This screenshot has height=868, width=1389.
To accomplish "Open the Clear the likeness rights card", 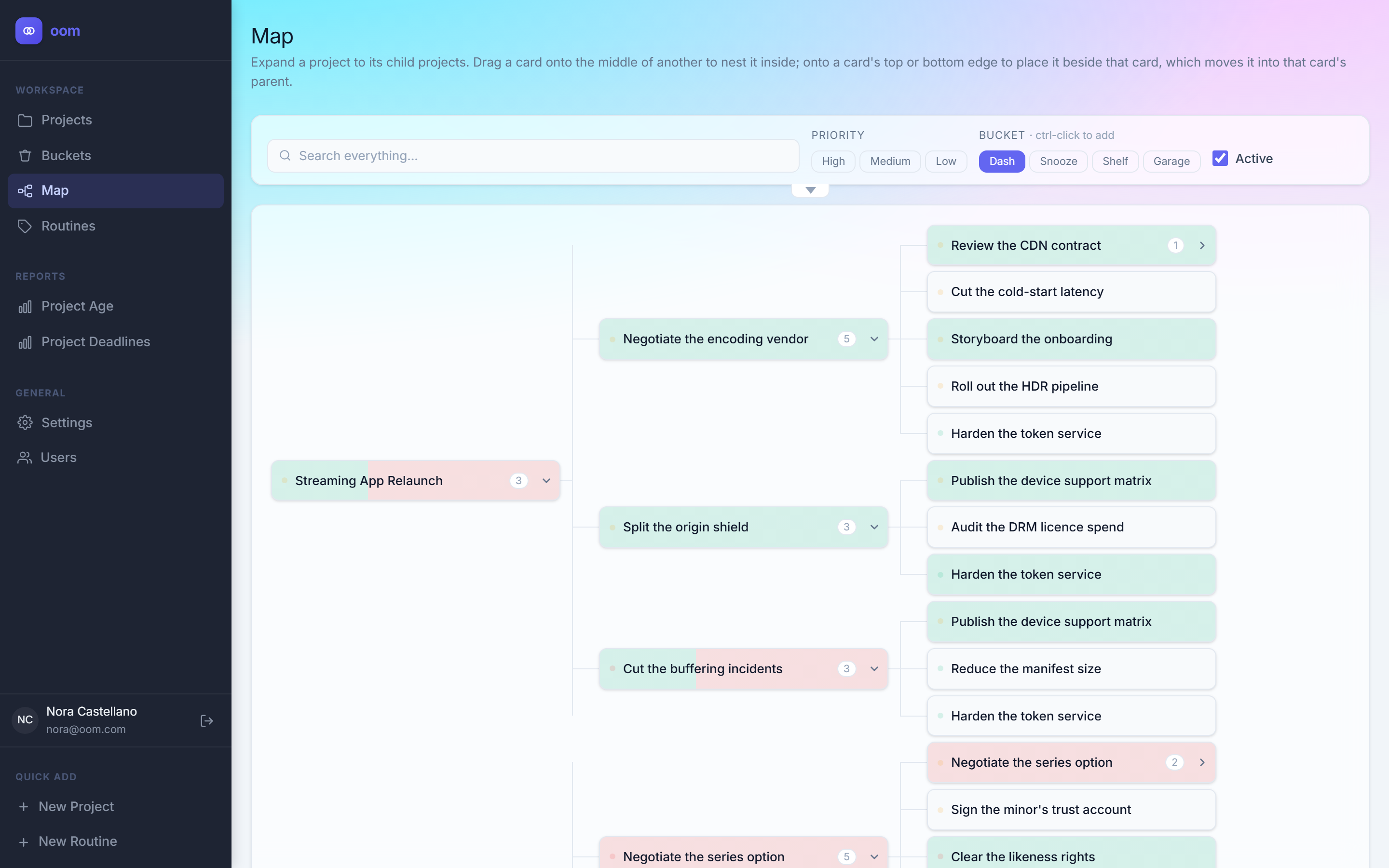I will point(1072,854).
